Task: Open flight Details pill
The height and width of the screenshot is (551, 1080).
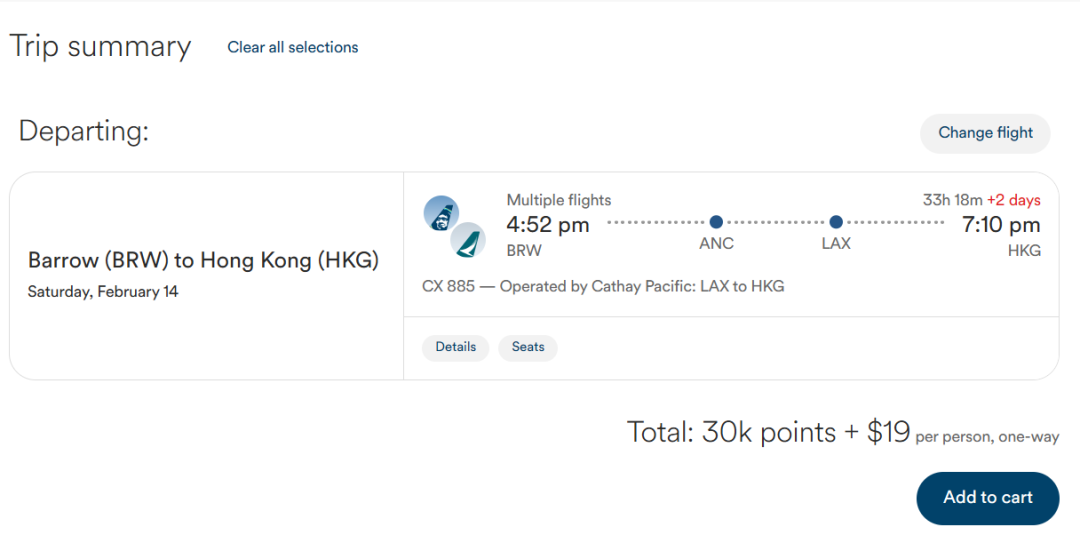Action: pyautogui.click(x=455, y=347)
